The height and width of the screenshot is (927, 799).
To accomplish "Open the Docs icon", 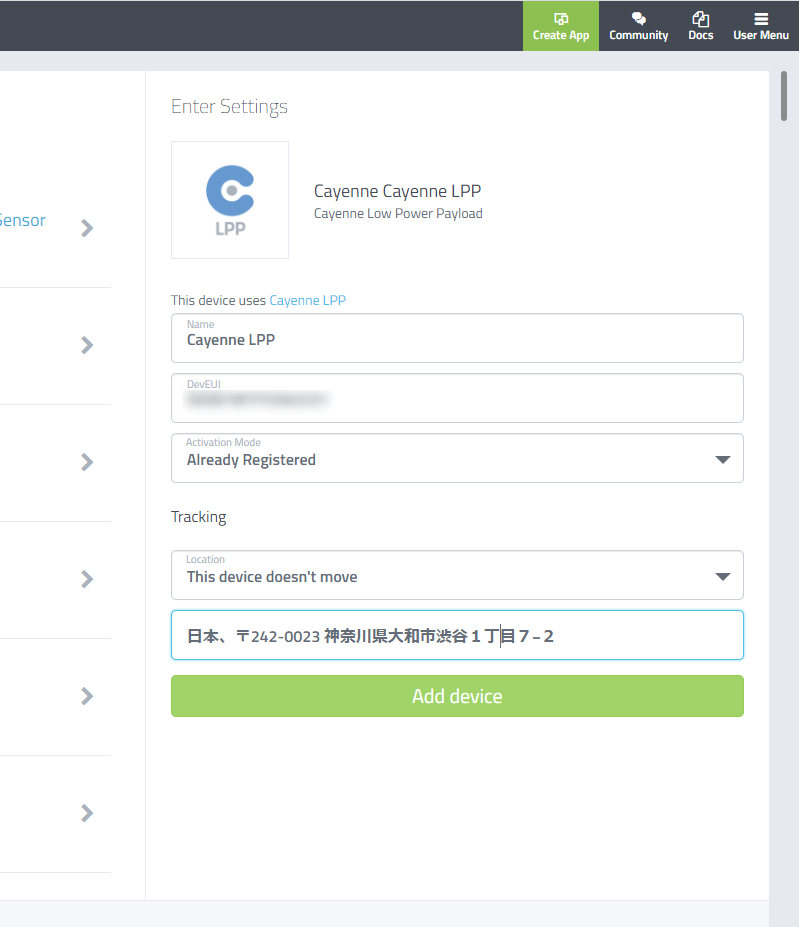I will 701,18.
